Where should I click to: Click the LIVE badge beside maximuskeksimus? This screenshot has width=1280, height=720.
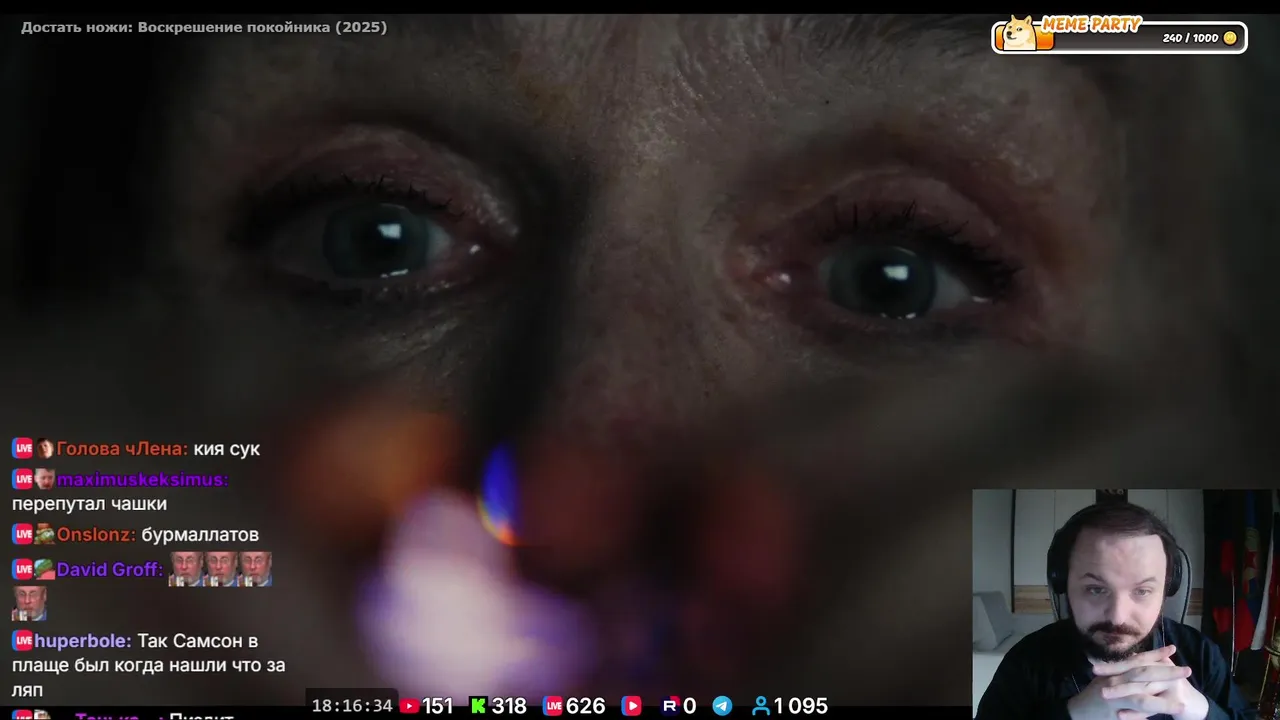[x=22, y=479]
